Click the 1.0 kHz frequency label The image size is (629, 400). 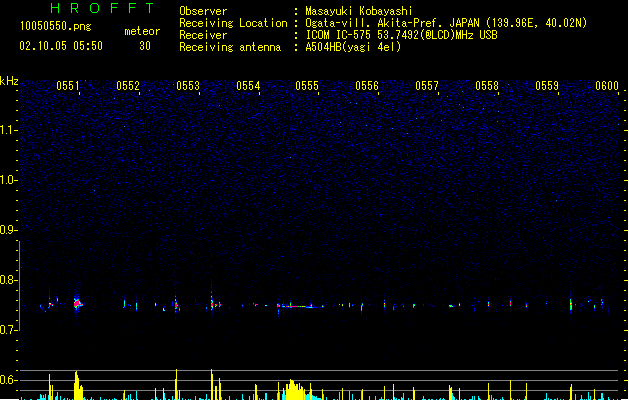coord(8,180)
